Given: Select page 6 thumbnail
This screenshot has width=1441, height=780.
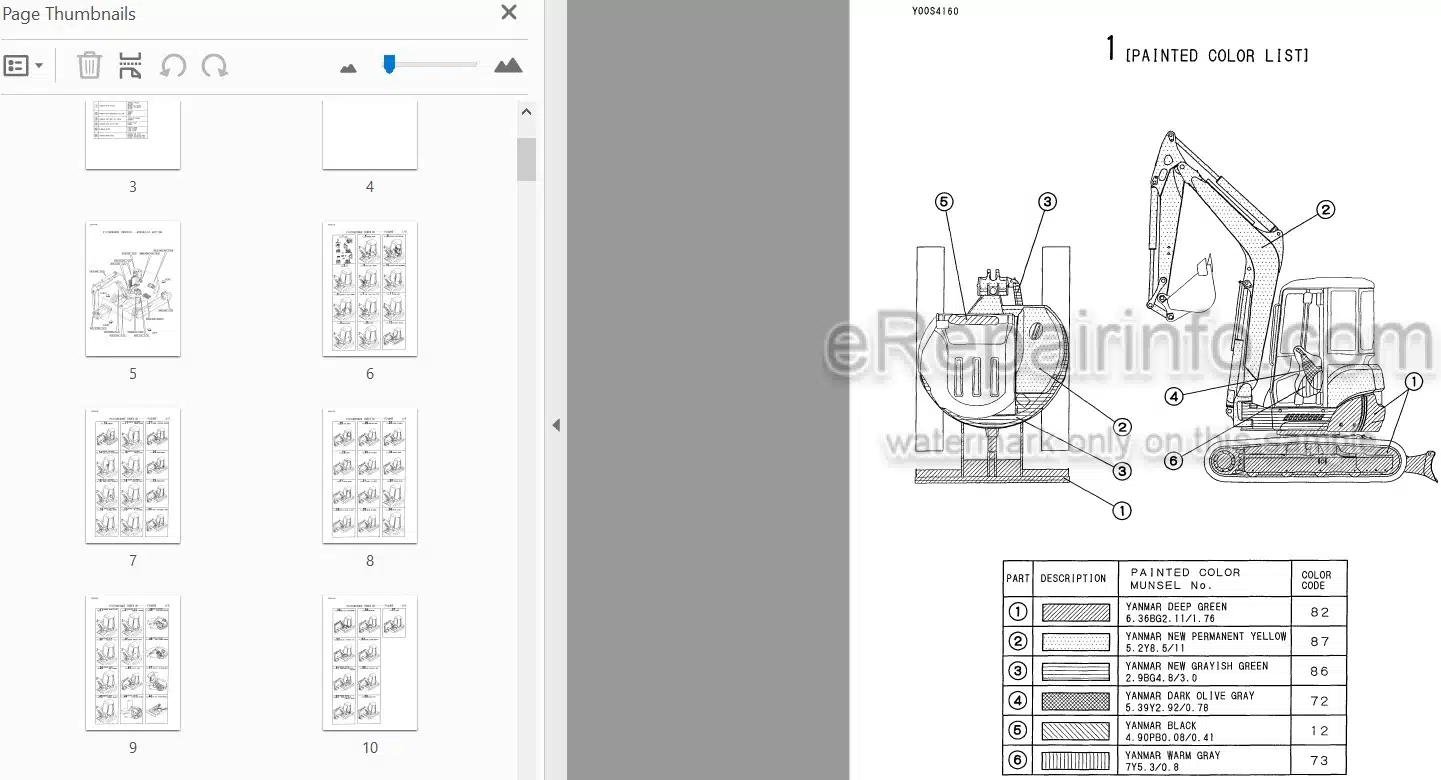Looking at the screenshot, I should (370, 289).
